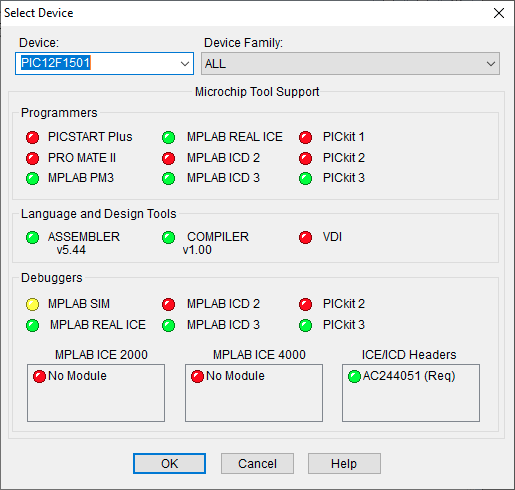Close the Select Device dialog
Image resolution: width=515 pixels, height=490 pixels.
499,13
